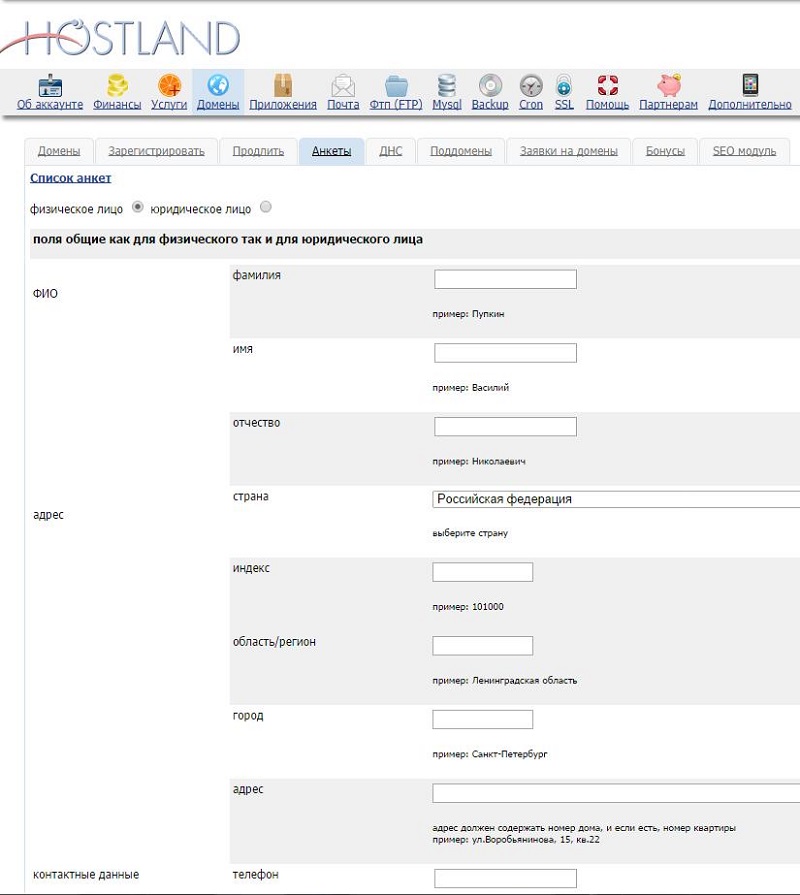Focus the фамилия input field
Screen dimensions: 800x895
click(x=506, y=279)
